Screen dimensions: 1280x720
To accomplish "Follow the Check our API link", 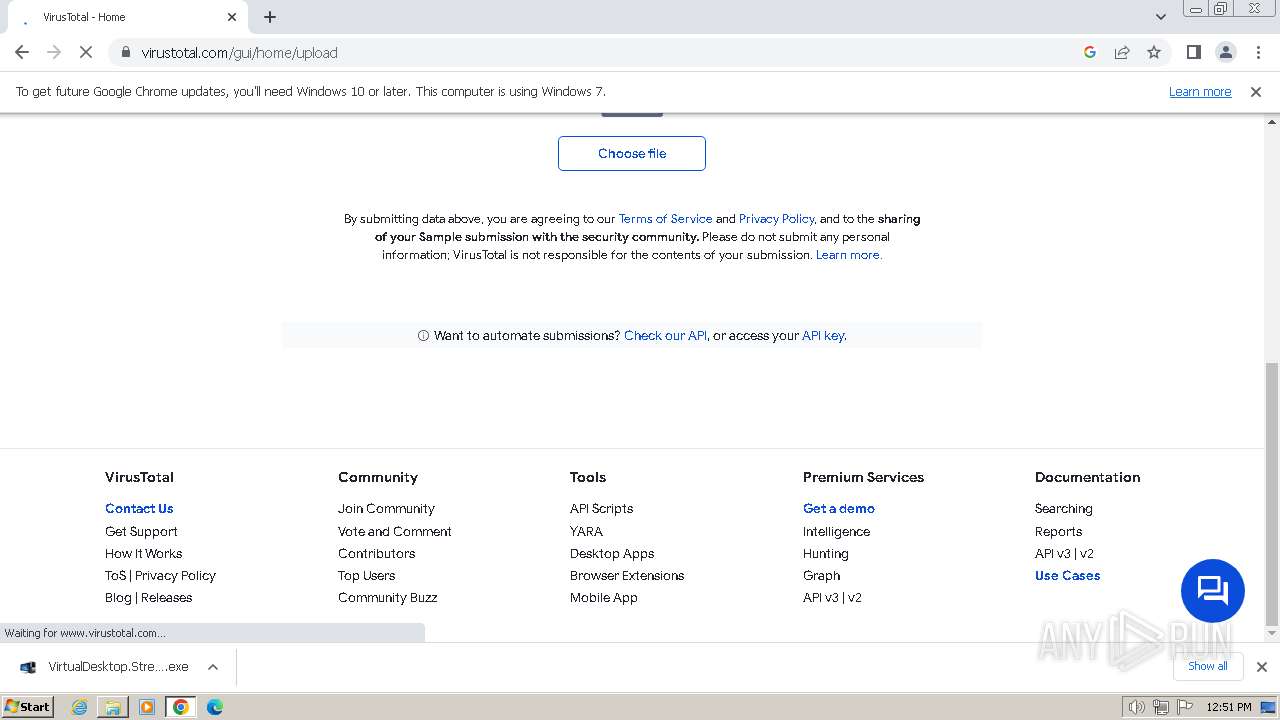I will (x=665, y=335).
